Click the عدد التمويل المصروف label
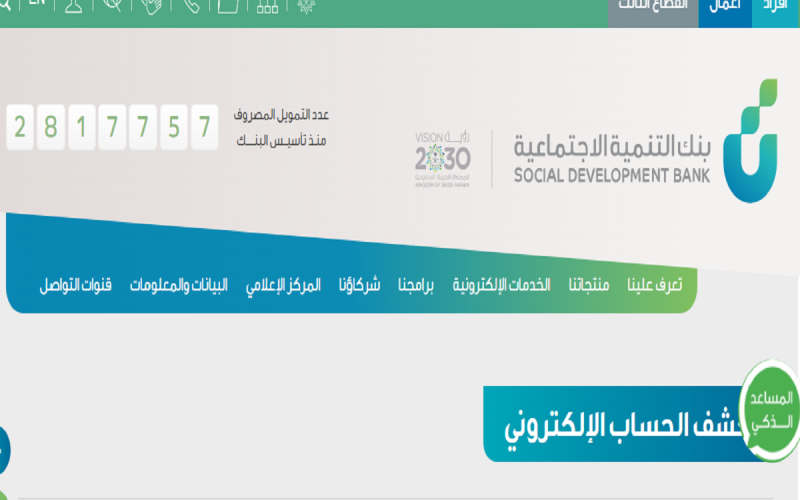The image size is (800, 500). pyautogui.click(x=281, y=115)
